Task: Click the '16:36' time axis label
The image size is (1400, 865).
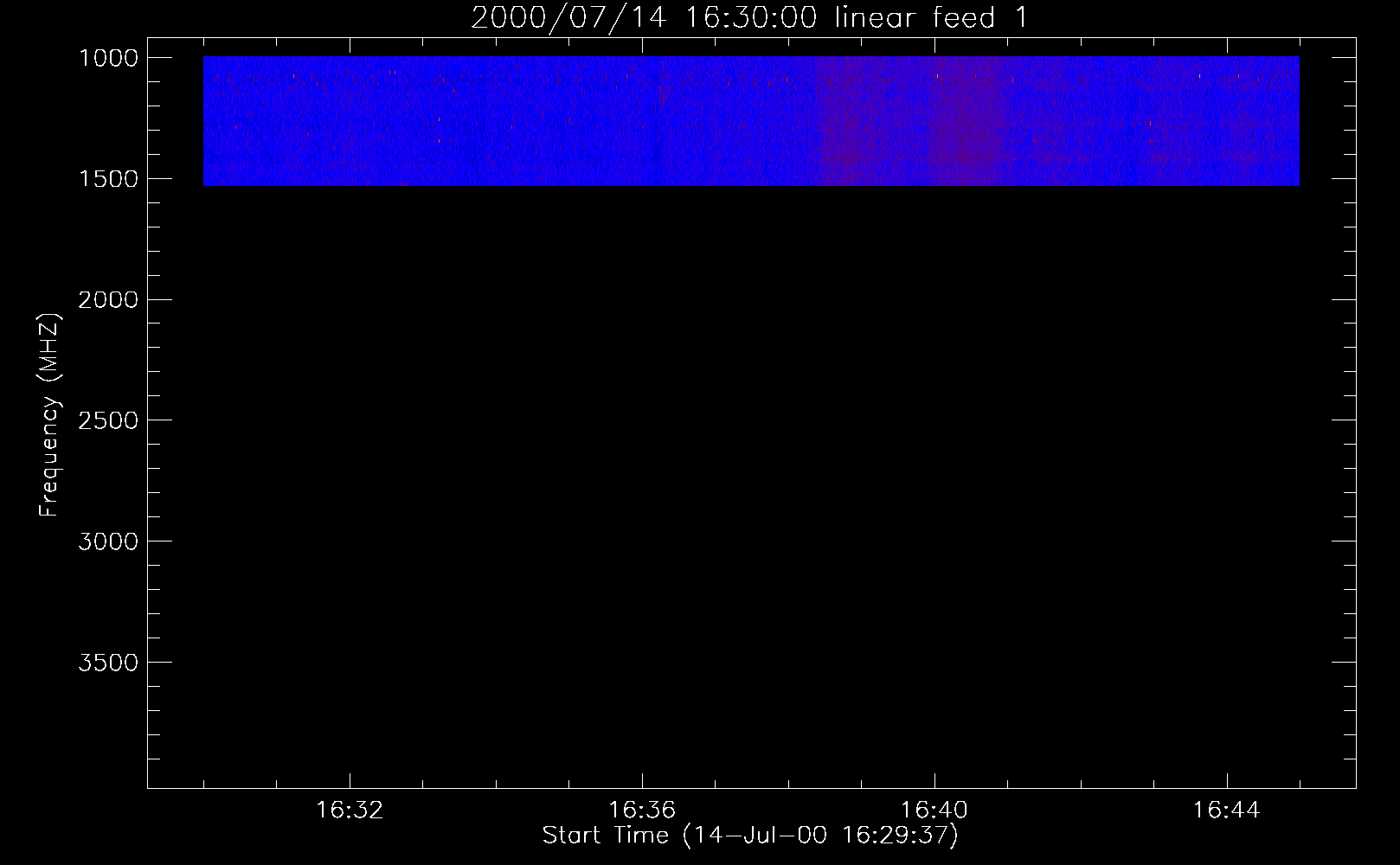Action: point(642,811)
